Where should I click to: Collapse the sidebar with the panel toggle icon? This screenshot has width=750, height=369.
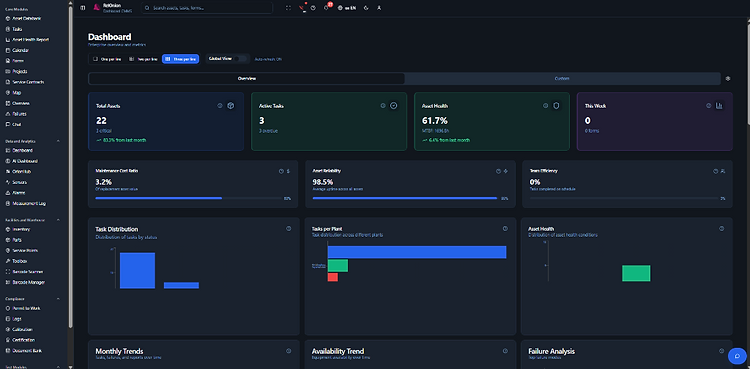click(x=83, y=8)
